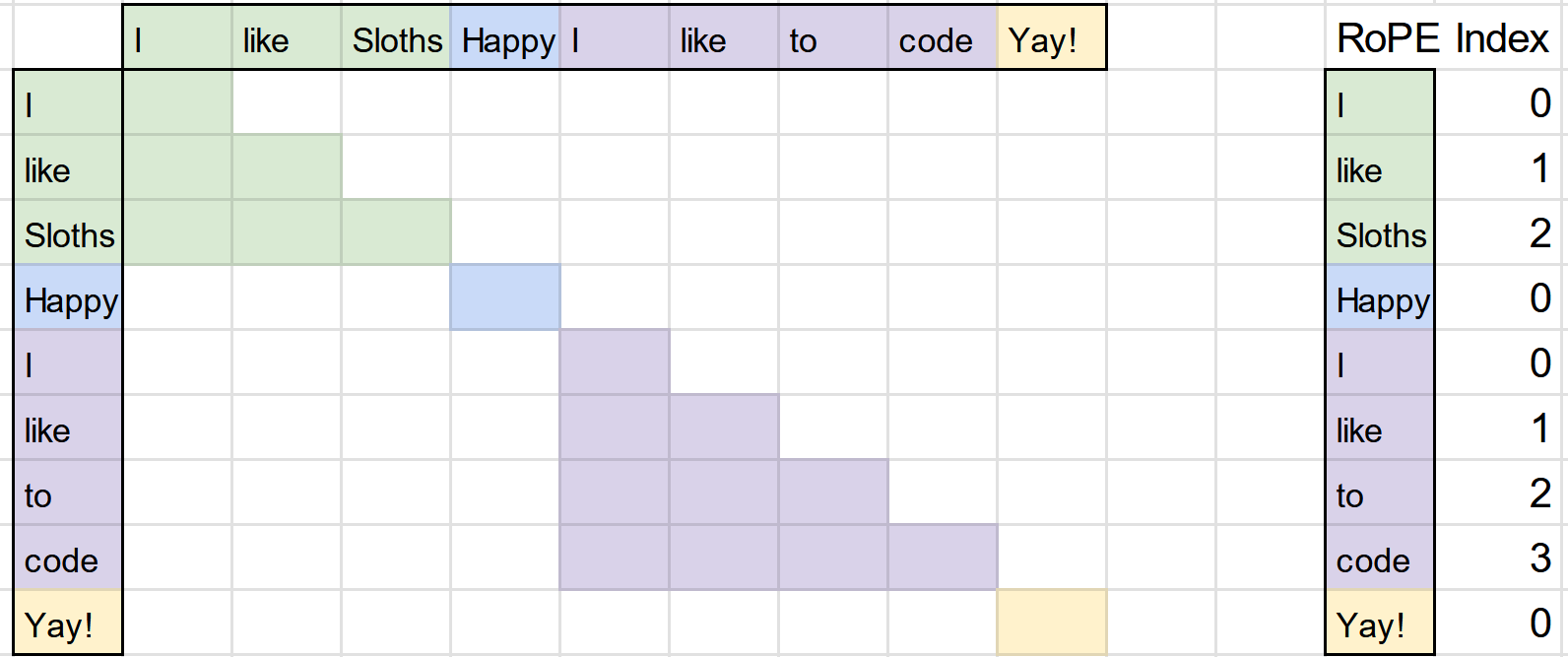Click the "code" row label in leftmost column

(69, 559)
